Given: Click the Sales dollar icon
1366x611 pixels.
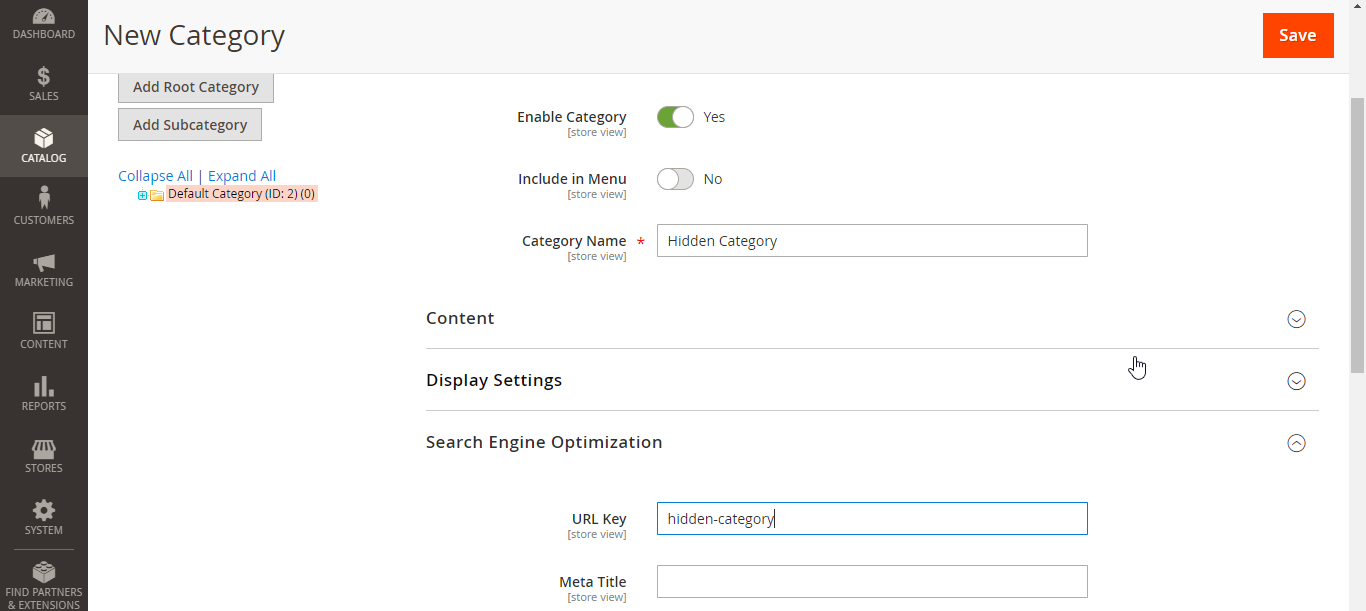Looking at the screenshot, I should tap(44, 77).
